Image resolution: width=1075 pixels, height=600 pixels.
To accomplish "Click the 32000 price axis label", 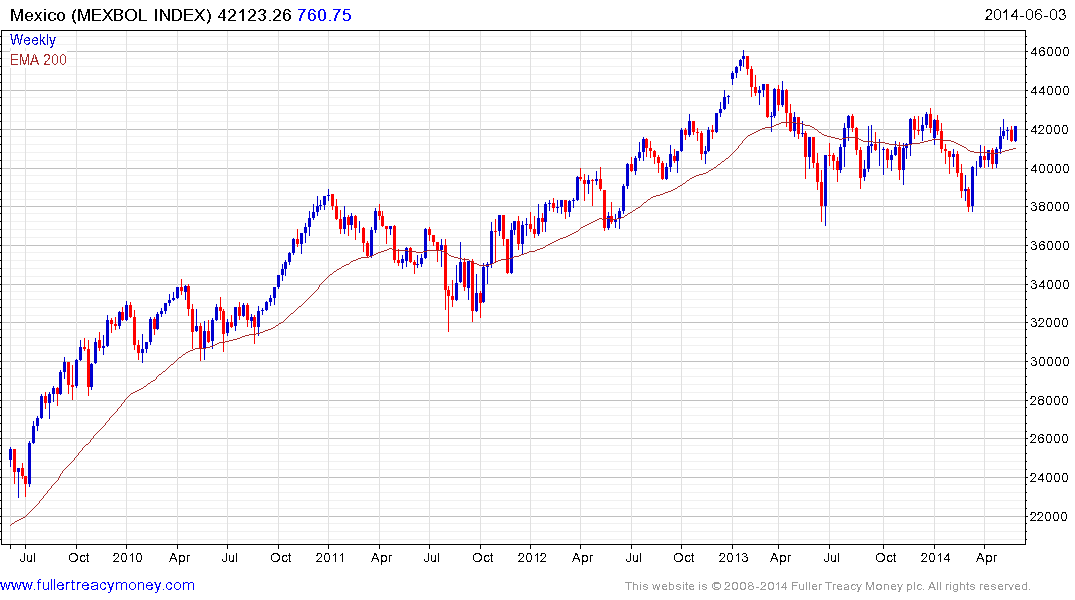I will point(1050,322).
